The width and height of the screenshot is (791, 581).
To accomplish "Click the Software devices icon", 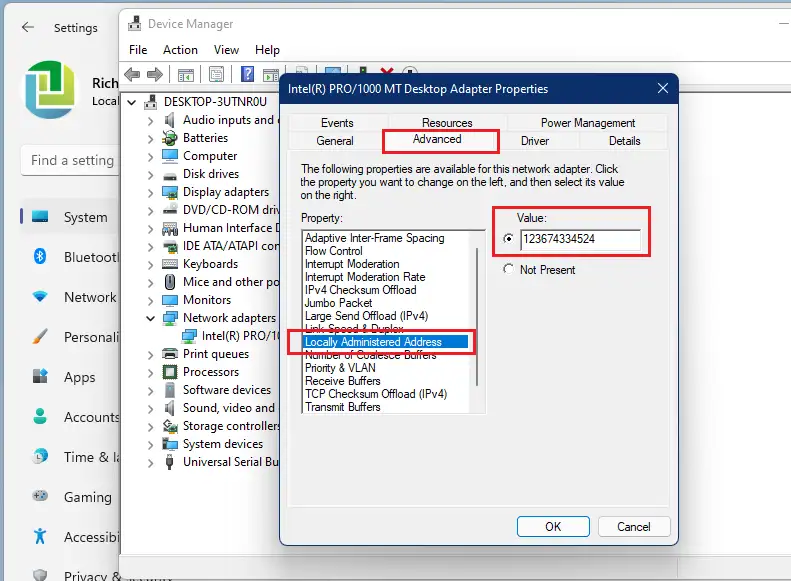I will tap(170, 390).
